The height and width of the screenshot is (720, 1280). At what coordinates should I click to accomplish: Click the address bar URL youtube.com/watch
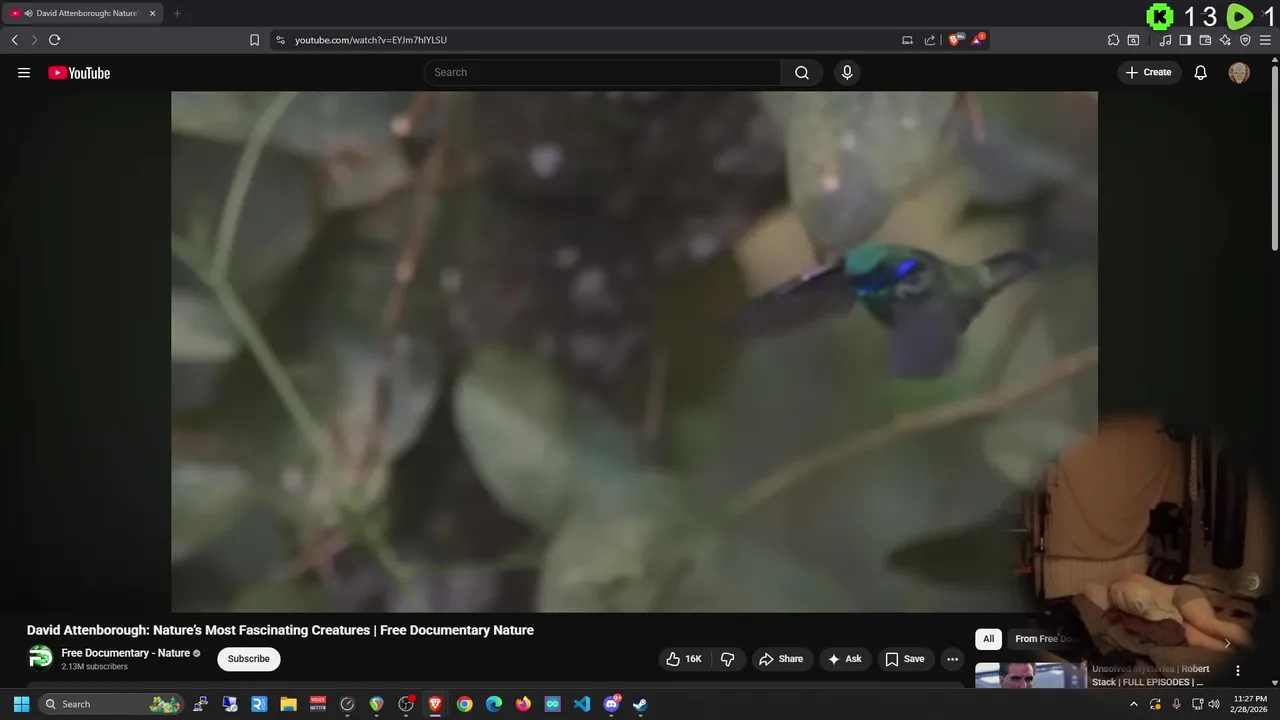[x=371, y=40]
